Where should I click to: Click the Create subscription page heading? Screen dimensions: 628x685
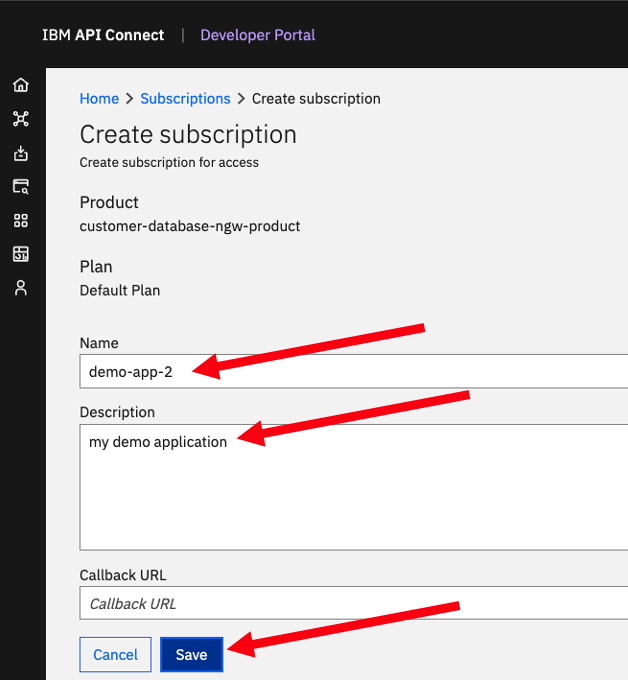coord(188,134)
